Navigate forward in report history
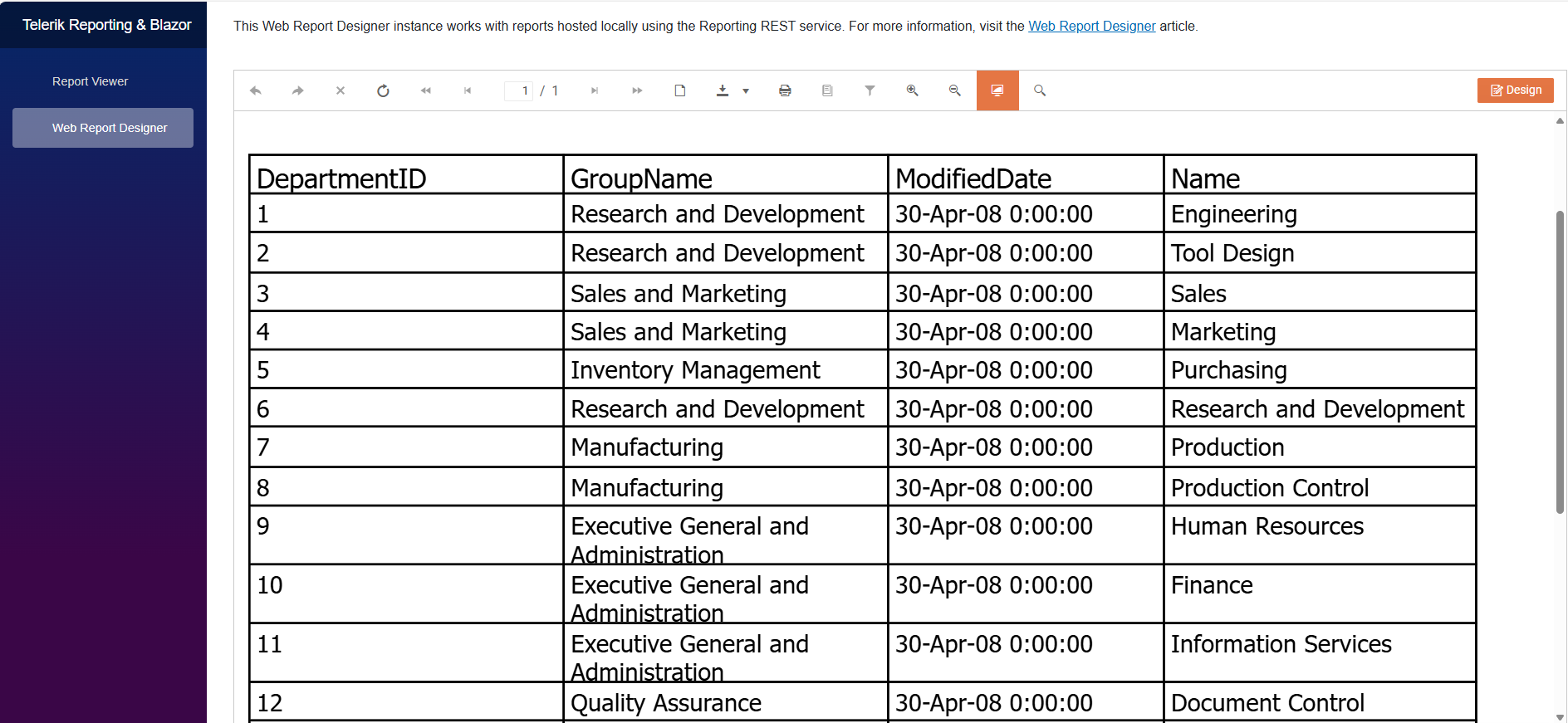The image size is (1568, 723). [x=298, y=90]
